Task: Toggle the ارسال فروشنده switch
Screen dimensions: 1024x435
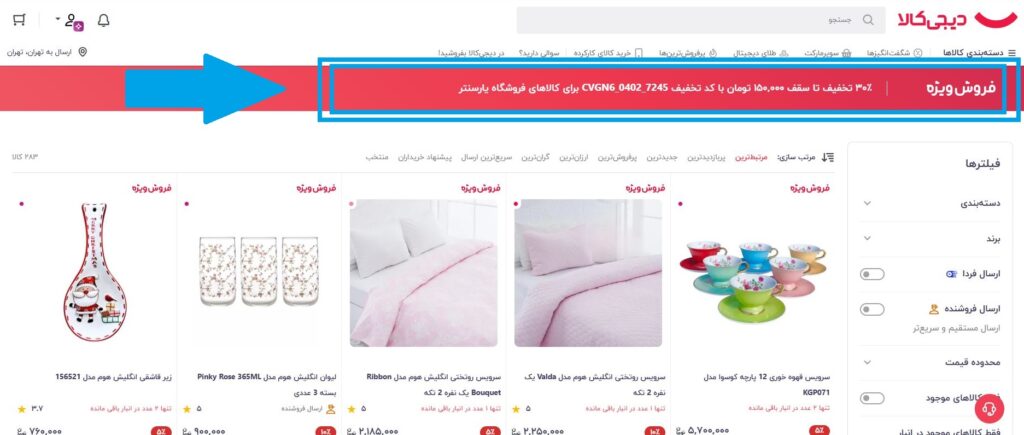Action: 872,310
